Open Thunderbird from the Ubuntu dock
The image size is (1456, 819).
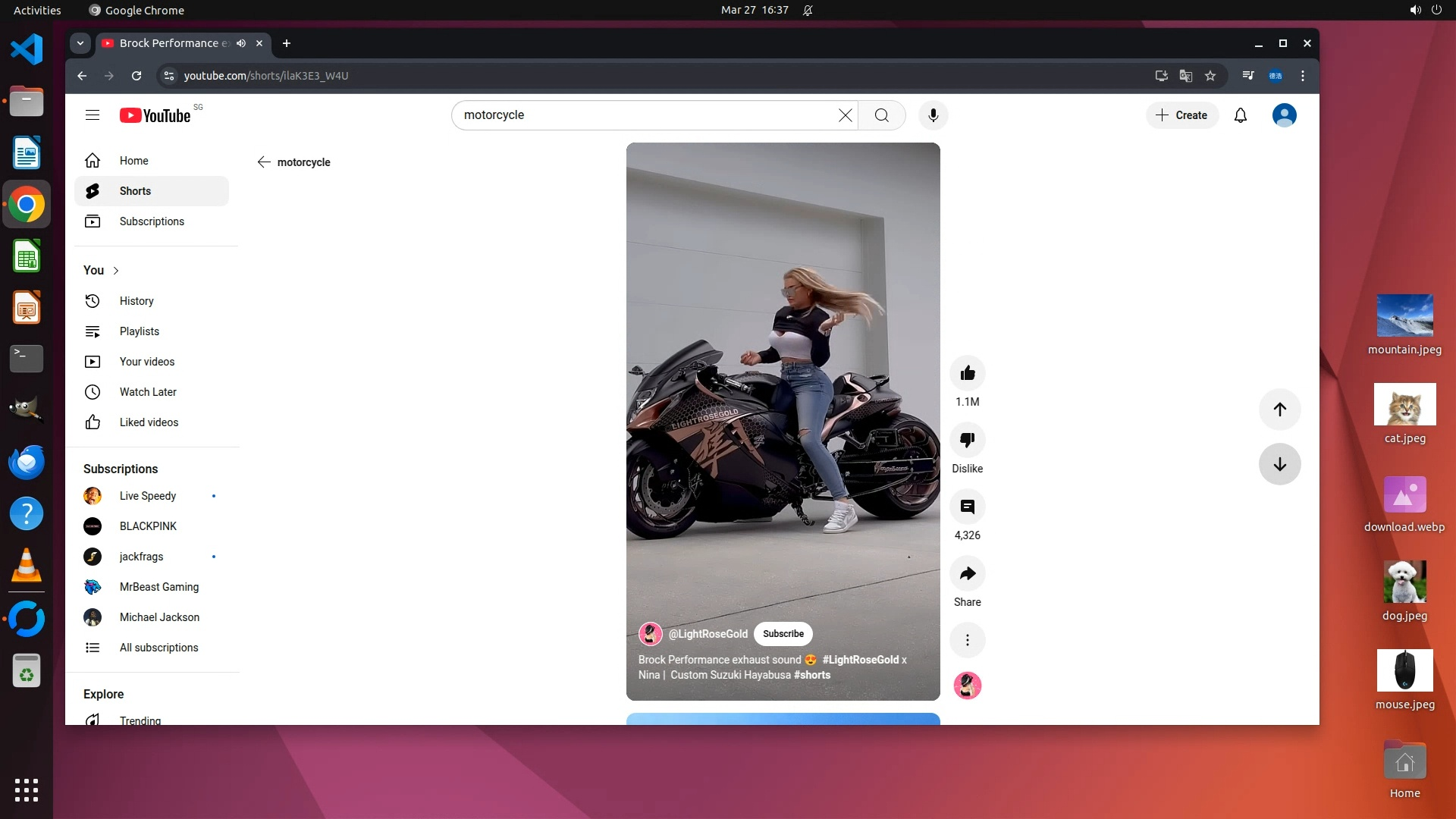coord(27,462)
